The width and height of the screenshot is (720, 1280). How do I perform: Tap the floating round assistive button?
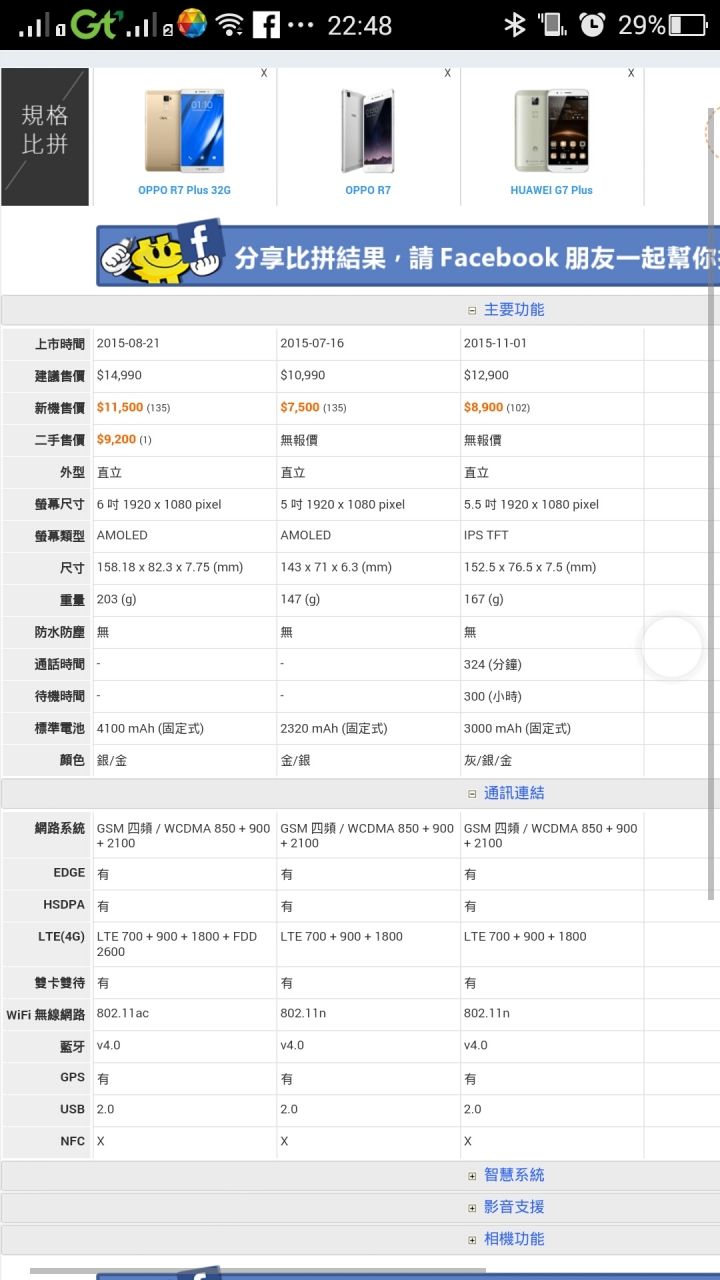pyautogui.click(x=672, y=647)
